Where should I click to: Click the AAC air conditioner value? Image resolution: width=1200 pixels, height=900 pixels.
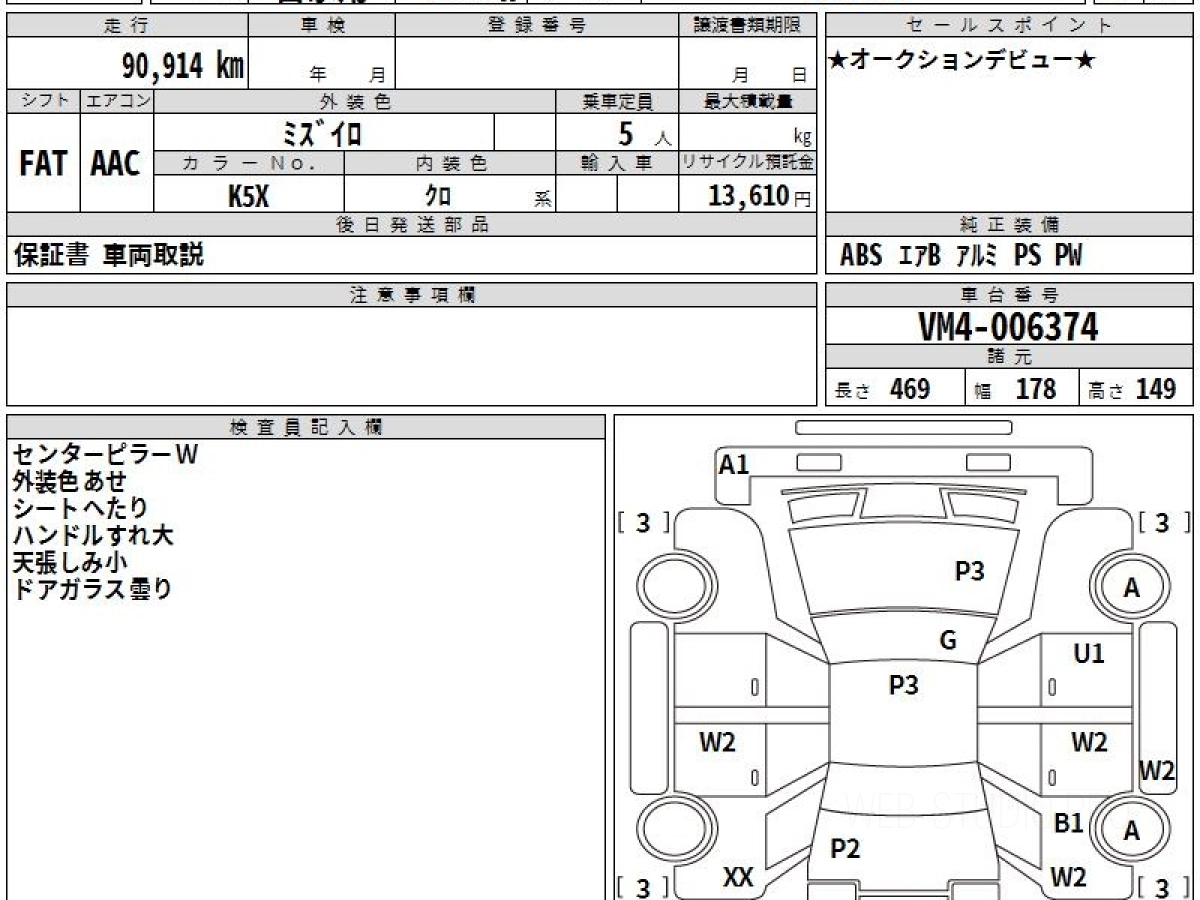coord(116,164)
